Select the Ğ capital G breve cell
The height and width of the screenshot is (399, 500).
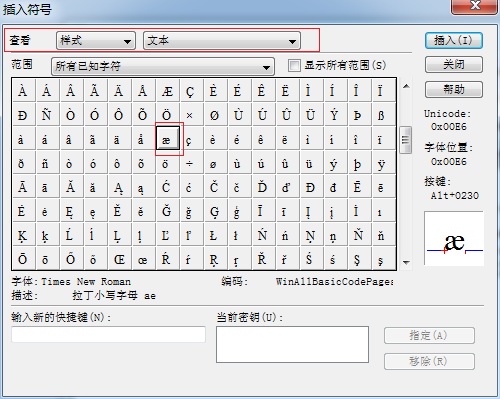168,211
